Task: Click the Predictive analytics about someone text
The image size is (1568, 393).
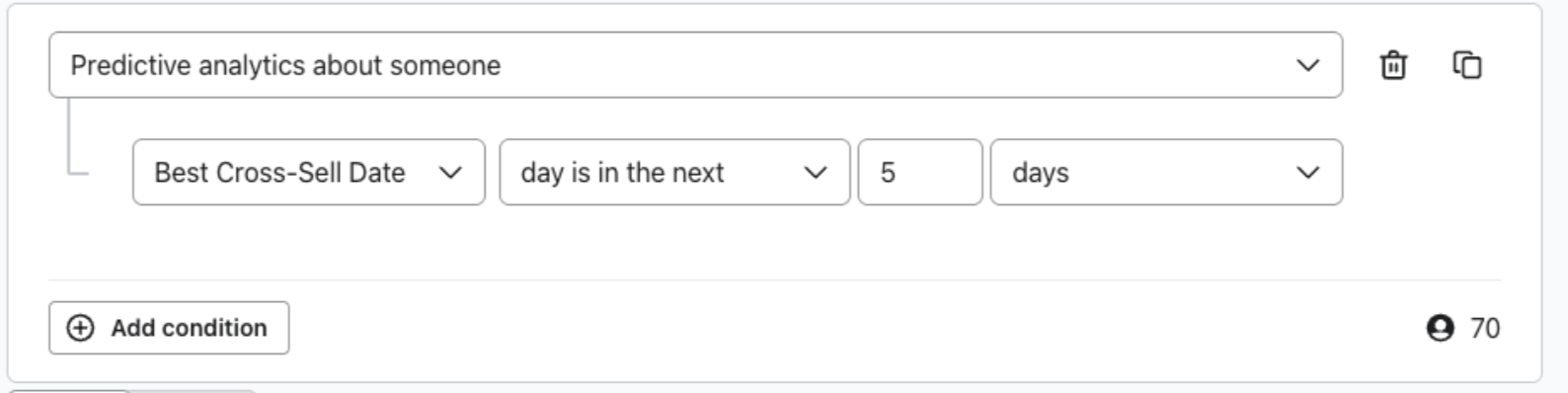Action: click(x=285, y=65)
